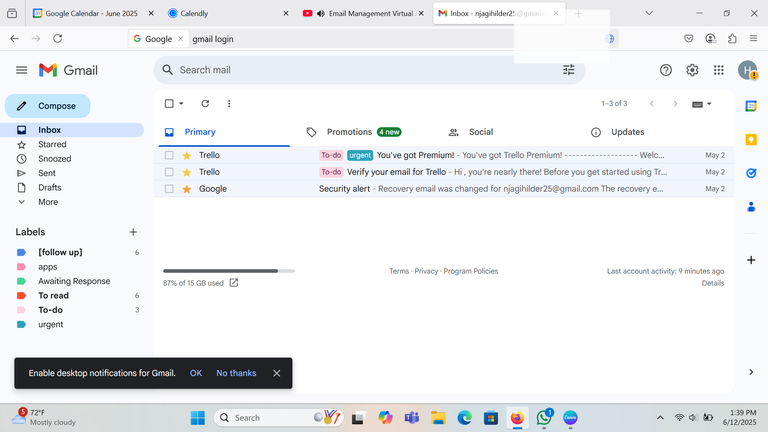The height and width of the screenshot is (432, 768).
Task: Refresh the inbox mail list
Action: pos(205,103)
